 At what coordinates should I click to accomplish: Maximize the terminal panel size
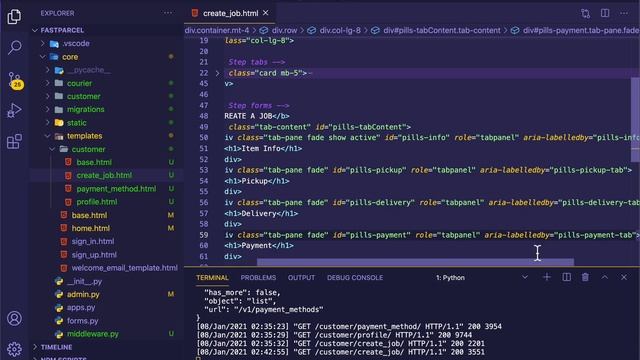(x=604, y=277)
